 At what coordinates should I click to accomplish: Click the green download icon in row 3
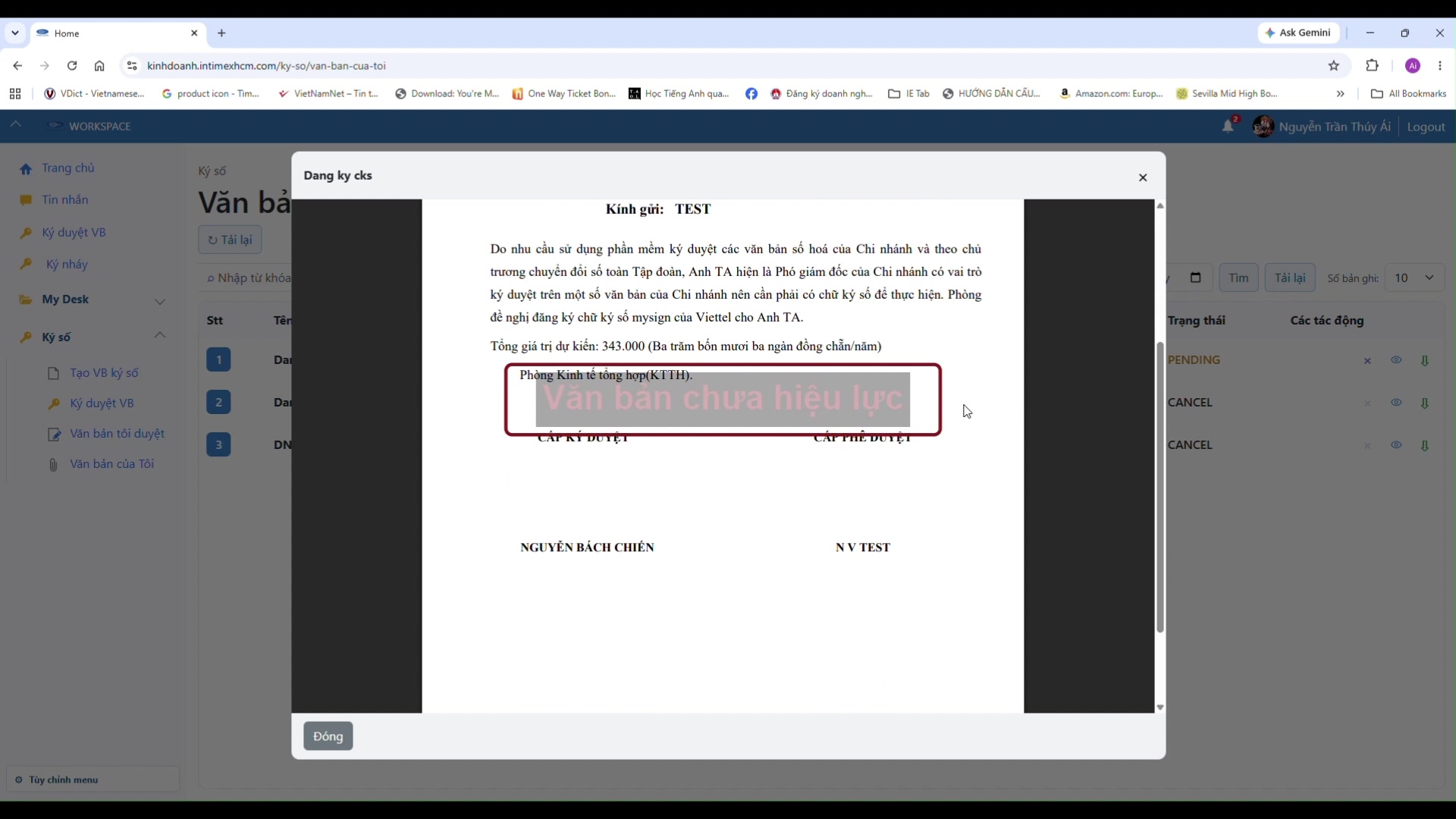1425,446
